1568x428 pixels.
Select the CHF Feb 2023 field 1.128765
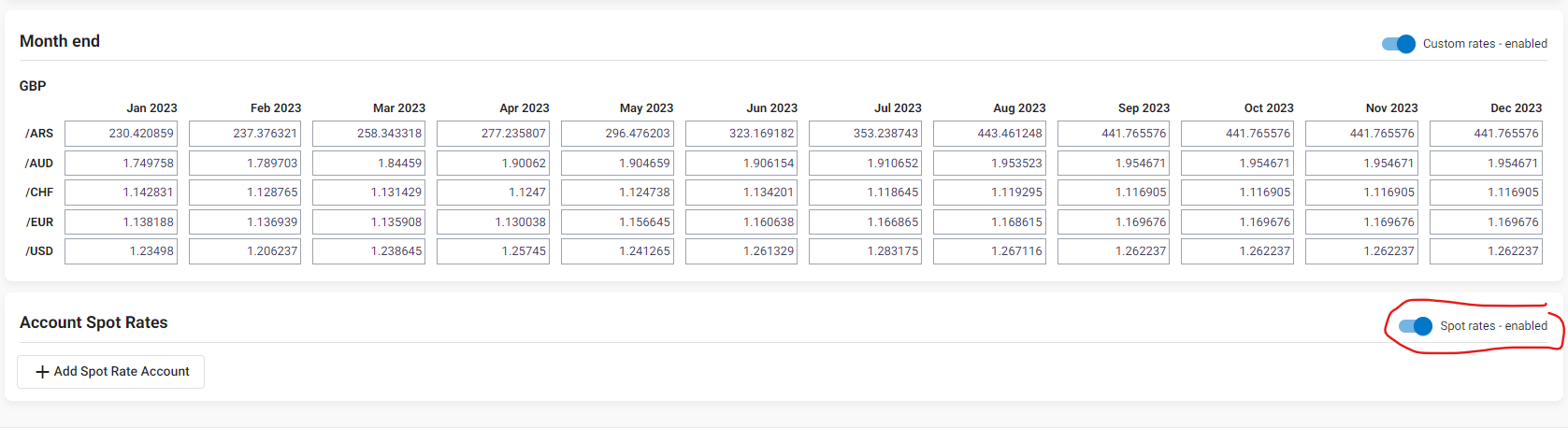[x=245, y=193]
